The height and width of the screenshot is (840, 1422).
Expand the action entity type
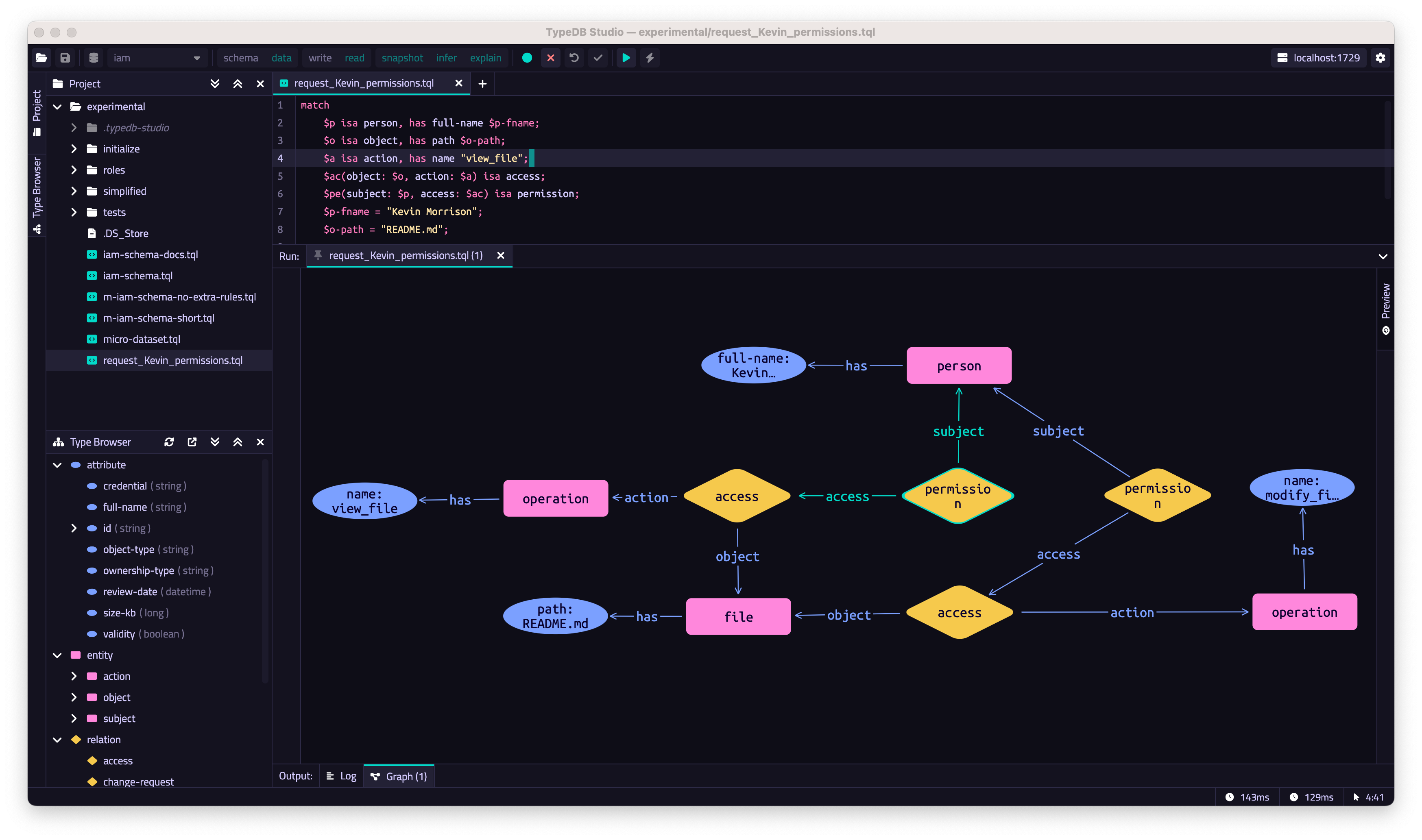click(74, 677)
